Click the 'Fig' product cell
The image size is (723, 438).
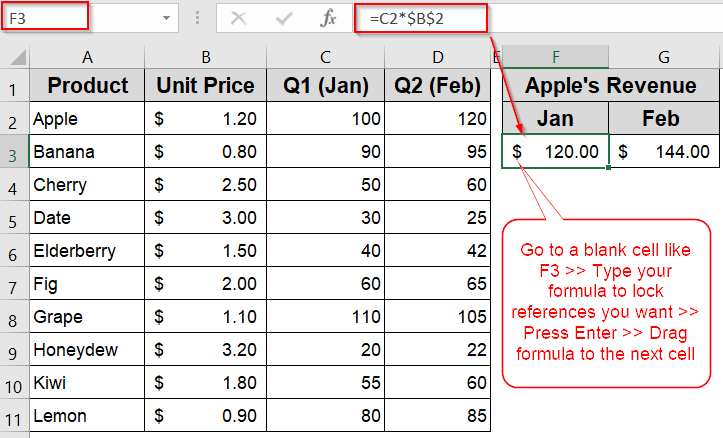pos(87,284)
